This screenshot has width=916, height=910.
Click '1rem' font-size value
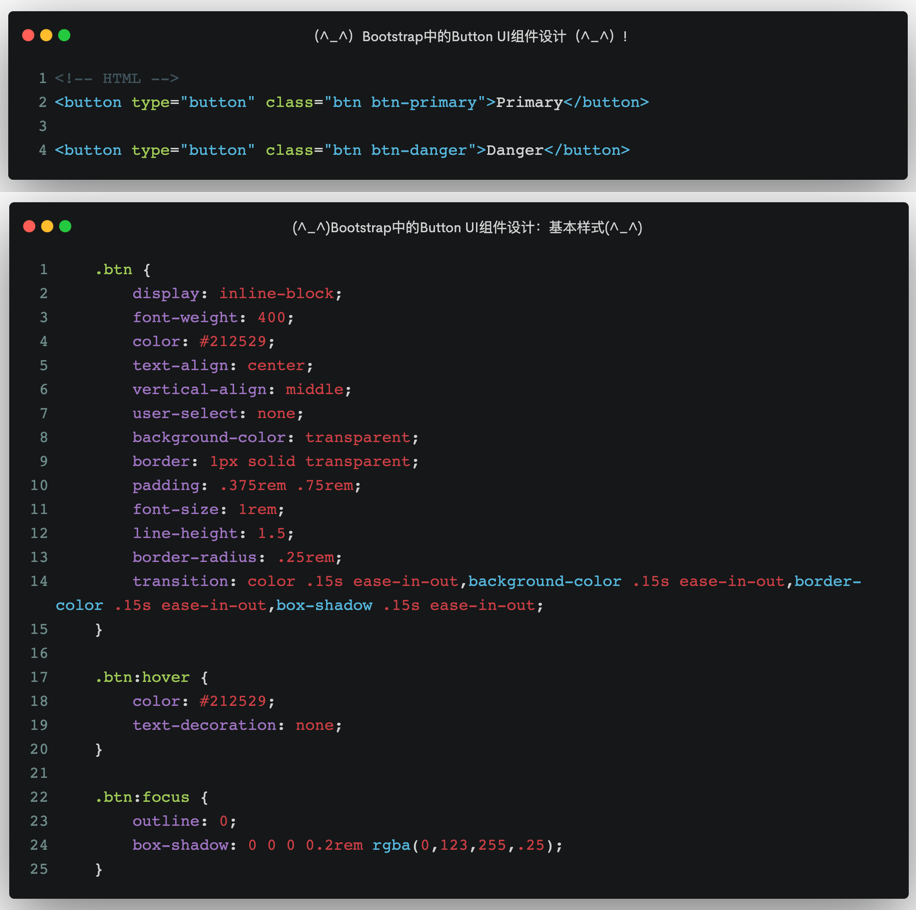pyautogui.click(x=257, y=509)
